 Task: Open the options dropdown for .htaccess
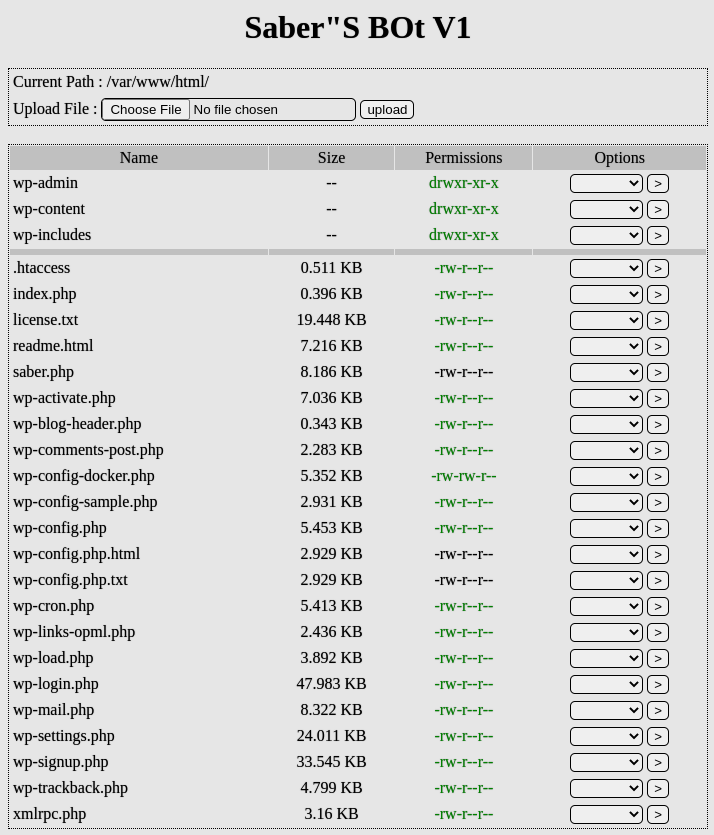coord(606,268)
